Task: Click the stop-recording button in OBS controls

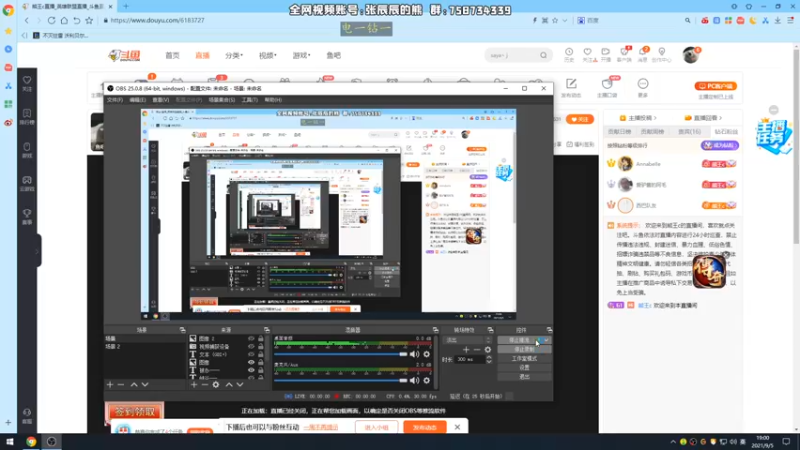Action: (x=524, y=349)
